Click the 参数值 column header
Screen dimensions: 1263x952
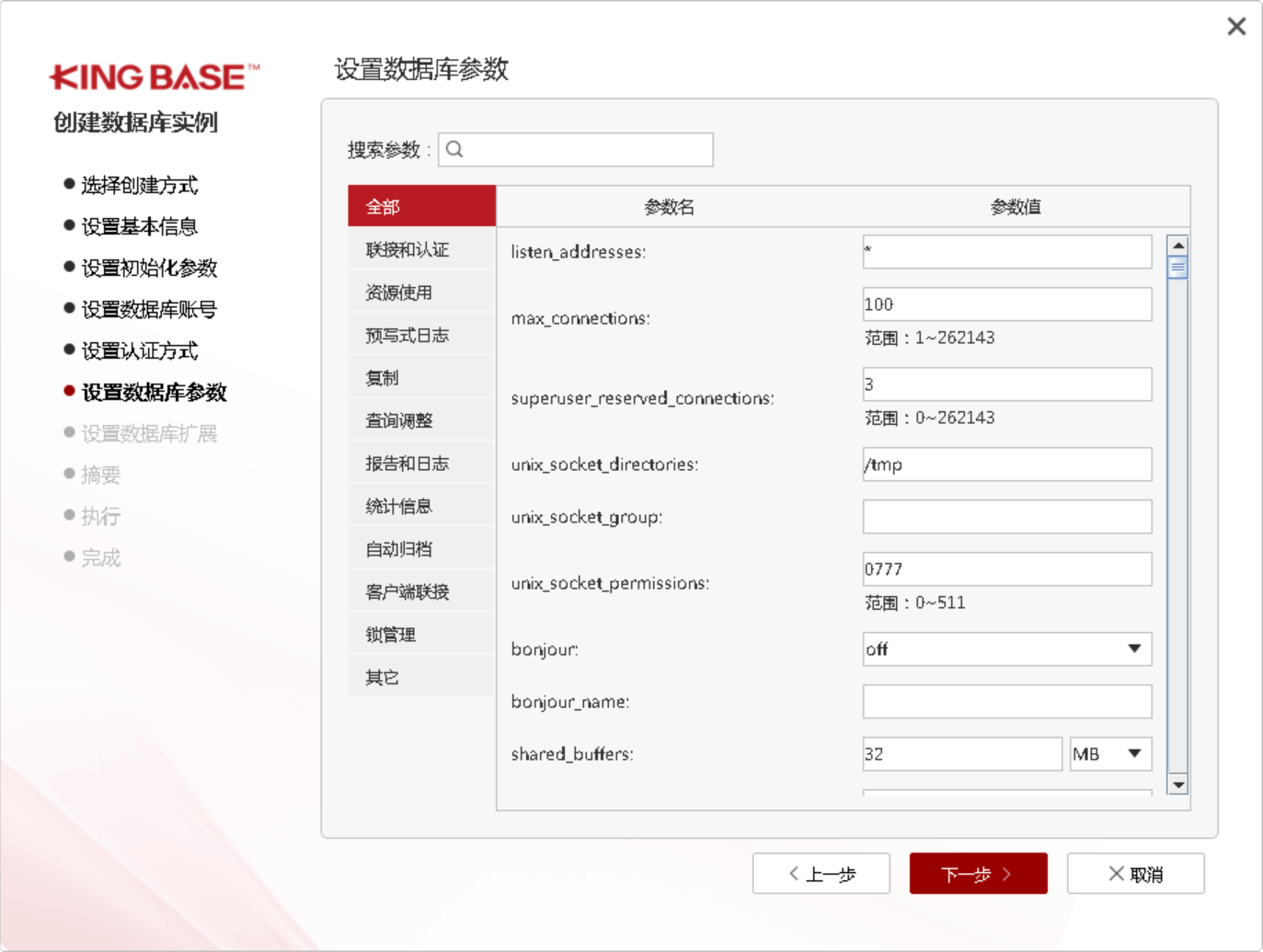pos(1016,207)
